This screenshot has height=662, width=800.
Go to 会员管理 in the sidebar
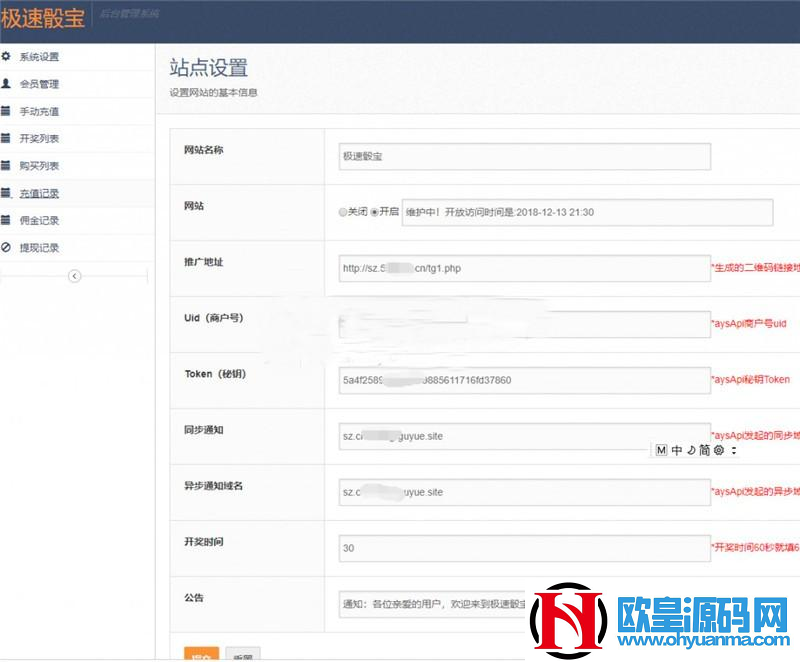pos(39,84)
